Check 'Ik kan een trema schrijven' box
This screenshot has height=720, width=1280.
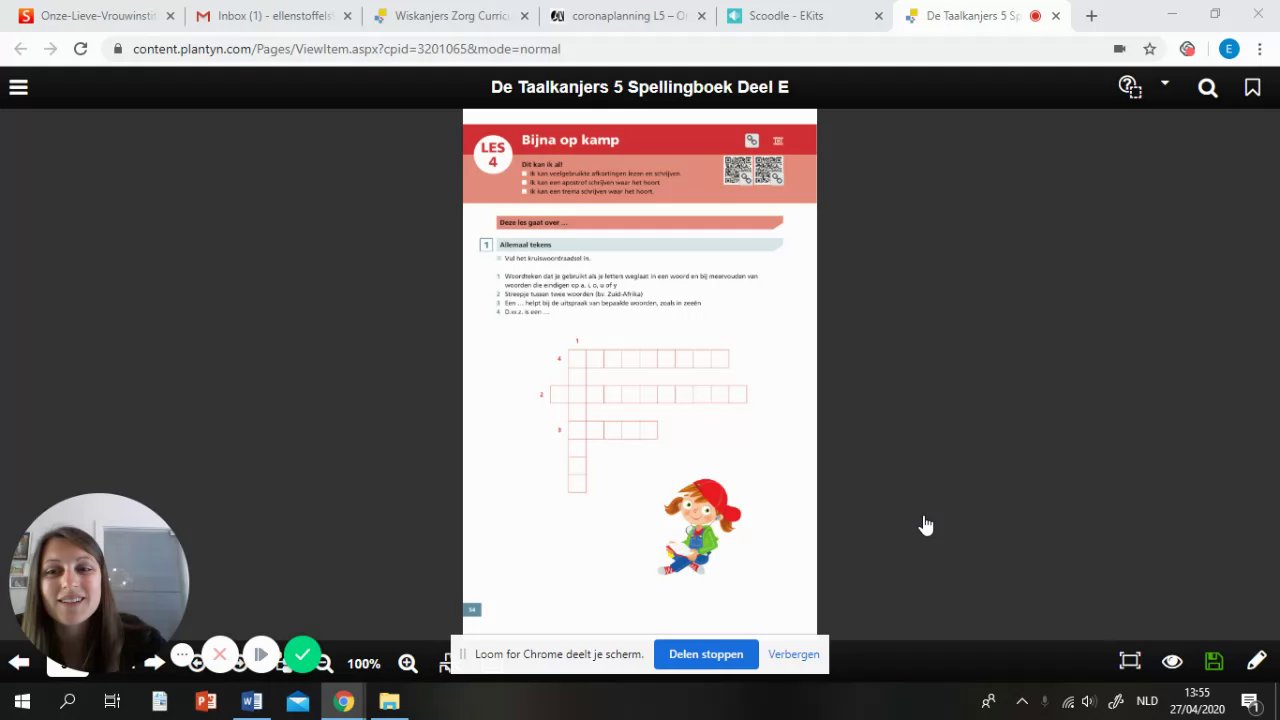(x=525, y=191)
